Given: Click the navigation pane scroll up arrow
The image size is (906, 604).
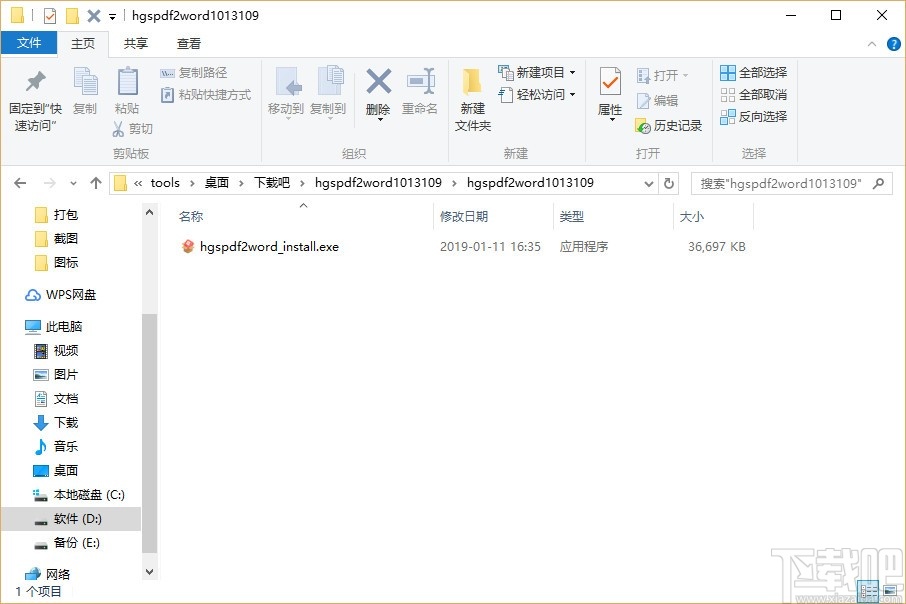Looking at the screenshot, I should tap(150, 212).
